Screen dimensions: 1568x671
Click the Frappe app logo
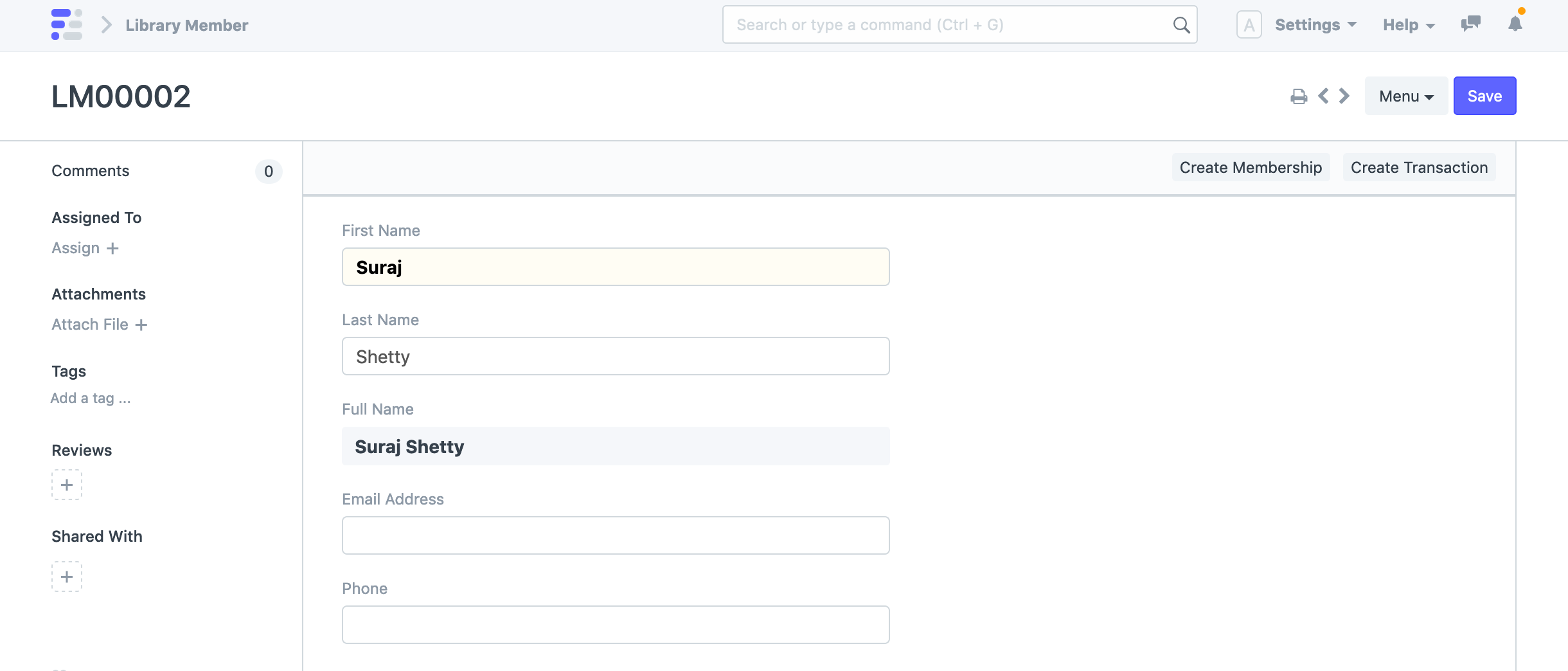point(67,24)
